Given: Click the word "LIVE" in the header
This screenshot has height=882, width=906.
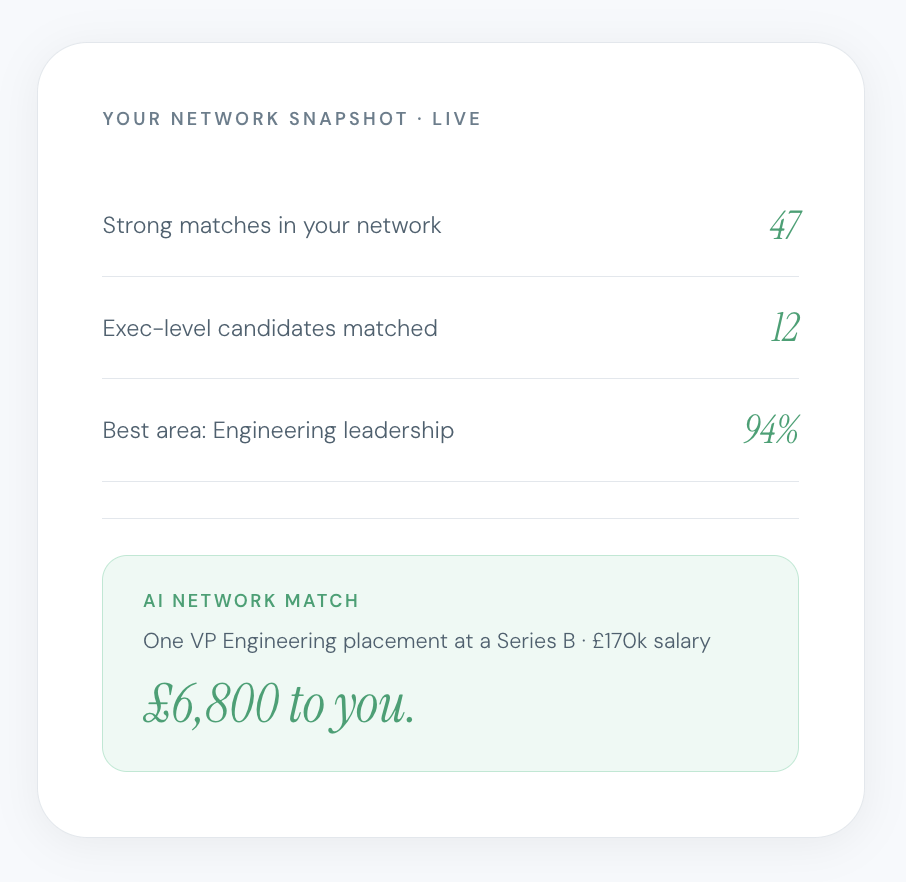Looking at the screenshot, I should [456, 119].
